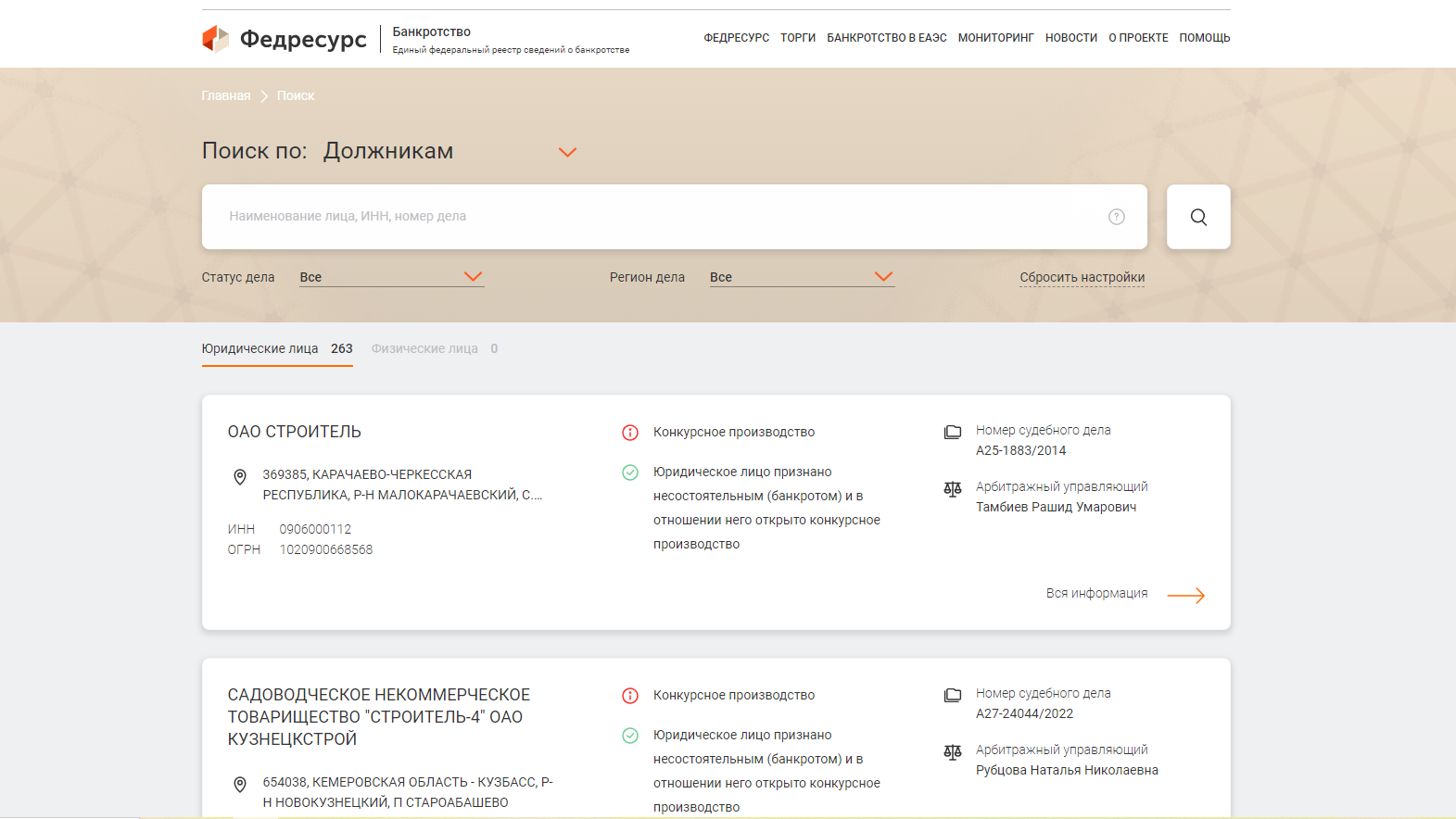Click Конкурсное производство status in СТРОИТЕЛЬ-4 card
This screenshot has width=1456, height=819.
click(734, 696)
